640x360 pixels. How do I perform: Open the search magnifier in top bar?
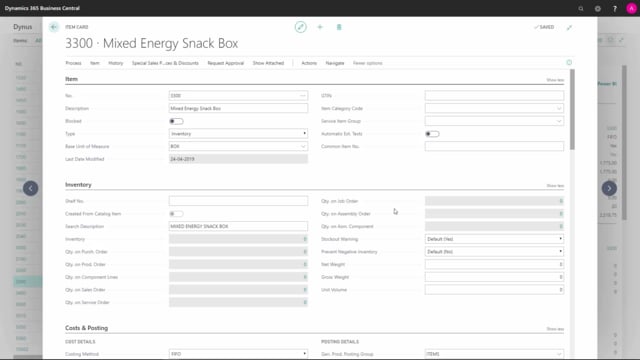[581, 8]
